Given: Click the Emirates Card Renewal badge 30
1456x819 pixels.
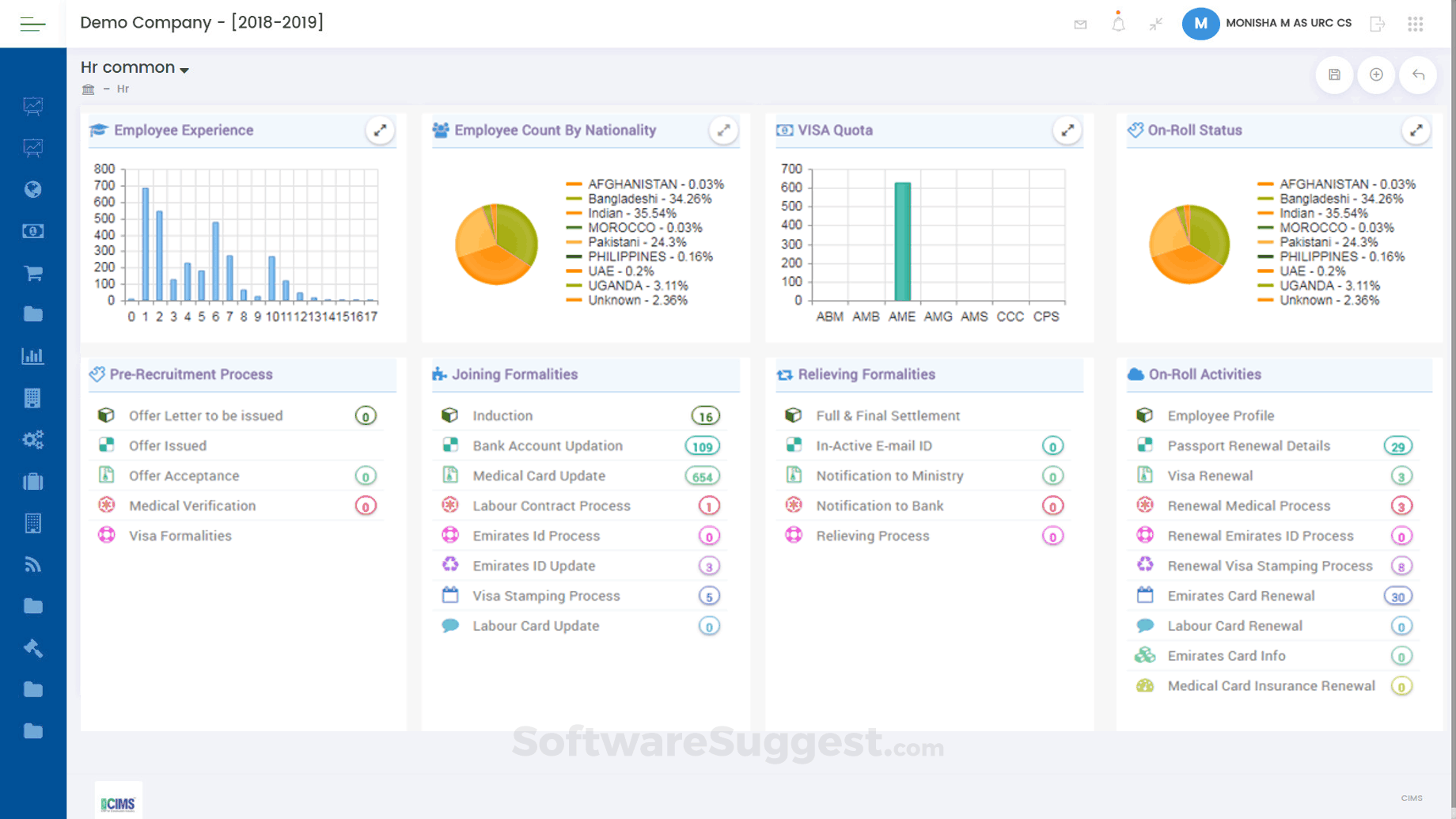Looking at the screenshot, I should [1398, 597].
